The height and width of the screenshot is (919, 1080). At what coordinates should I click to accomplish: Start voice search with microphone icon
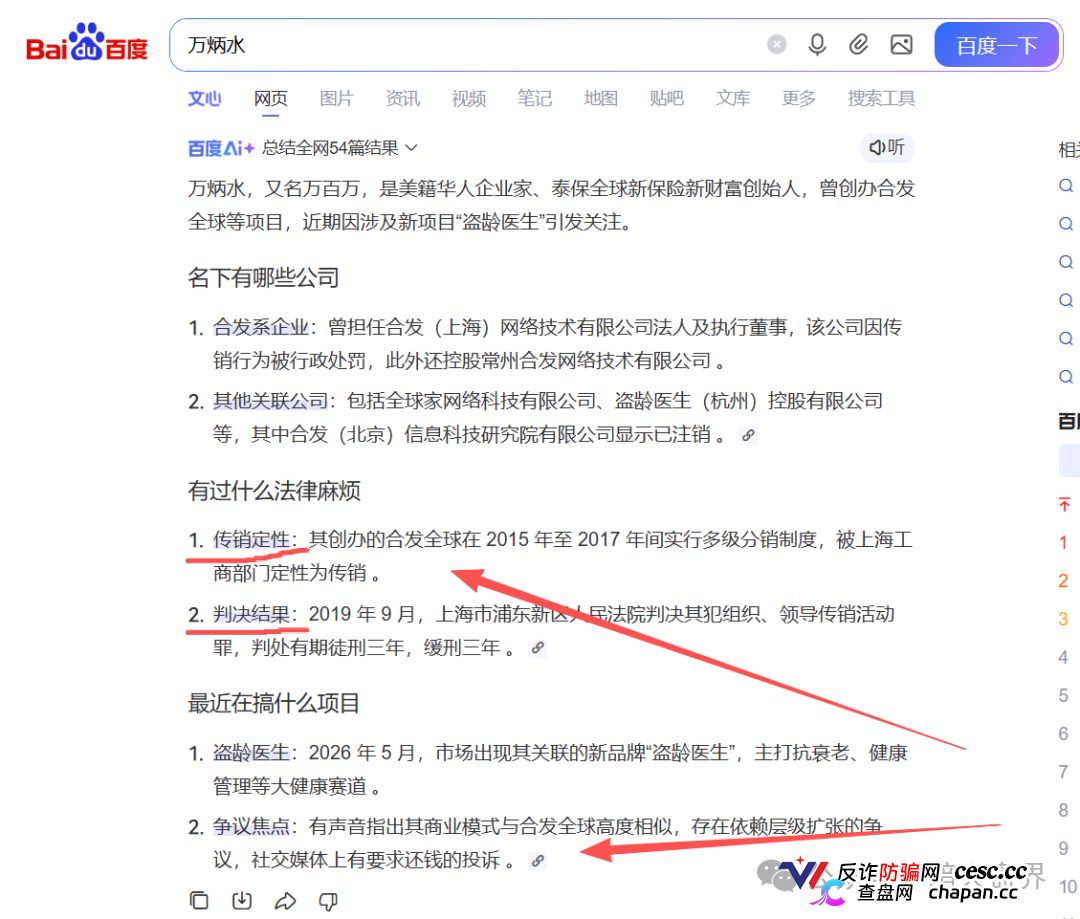pos(817,45)
